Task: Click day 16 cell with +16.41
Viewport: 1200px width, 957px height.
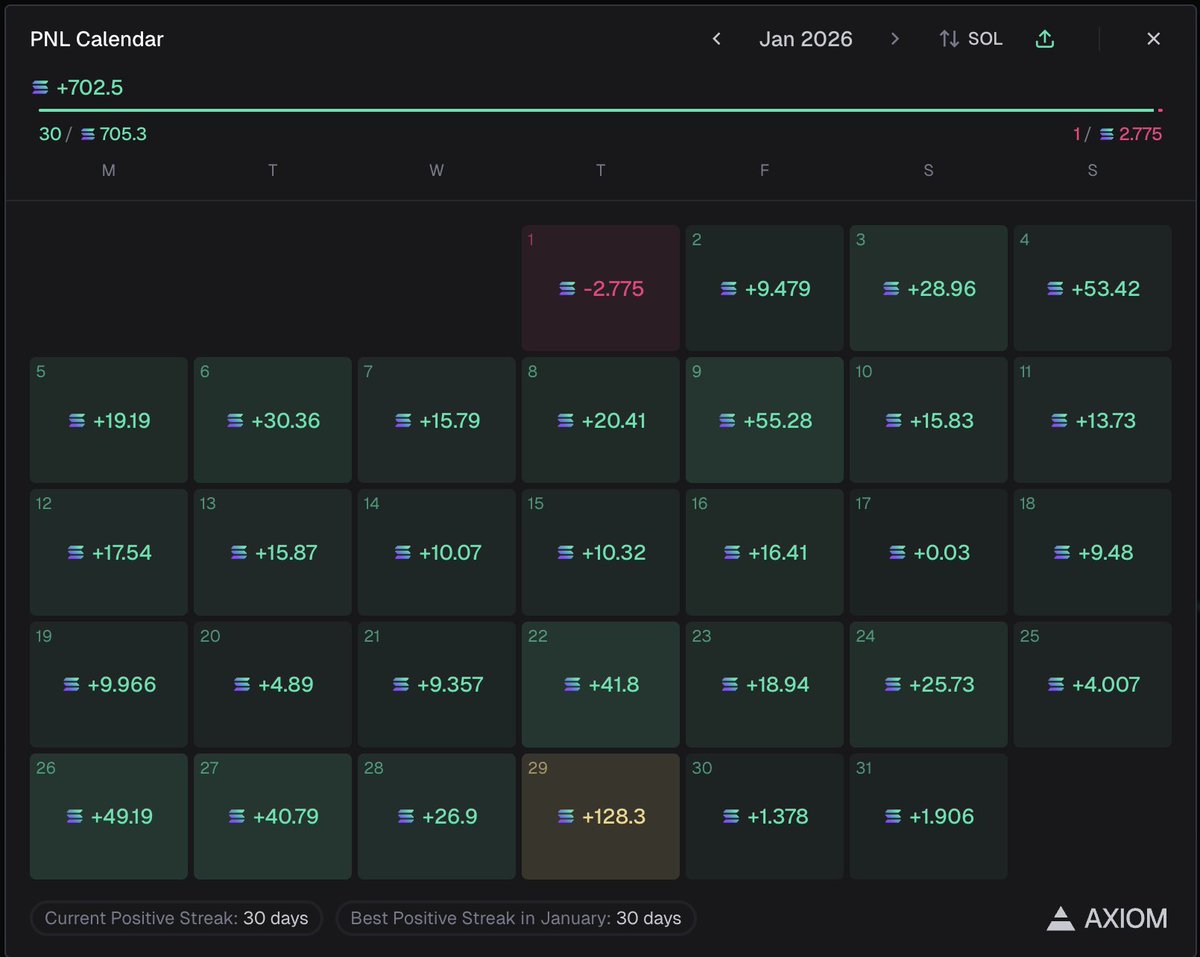Action: pos(765,552)
